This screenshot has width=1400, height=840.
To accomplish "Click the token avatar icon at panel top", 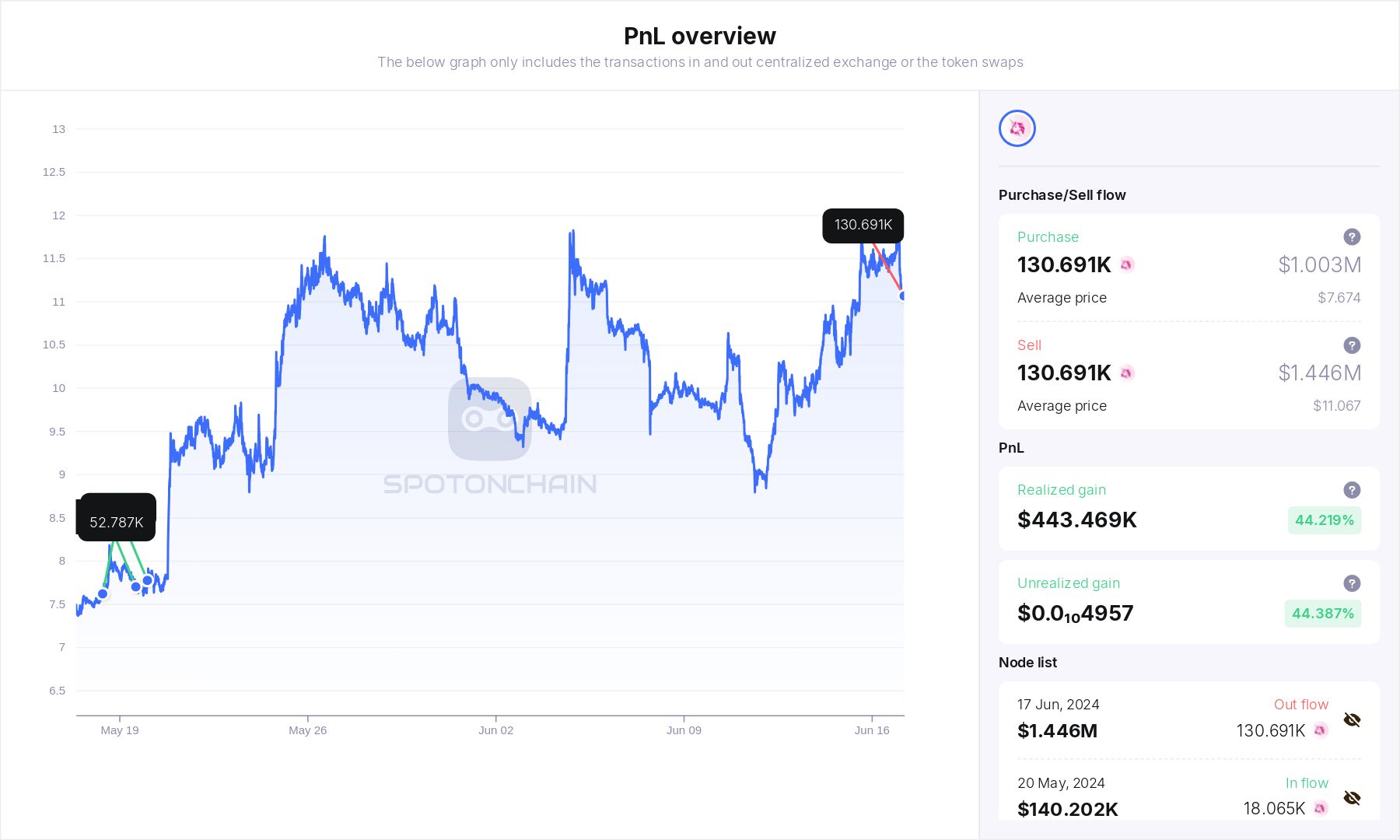I will (1017, 128).
